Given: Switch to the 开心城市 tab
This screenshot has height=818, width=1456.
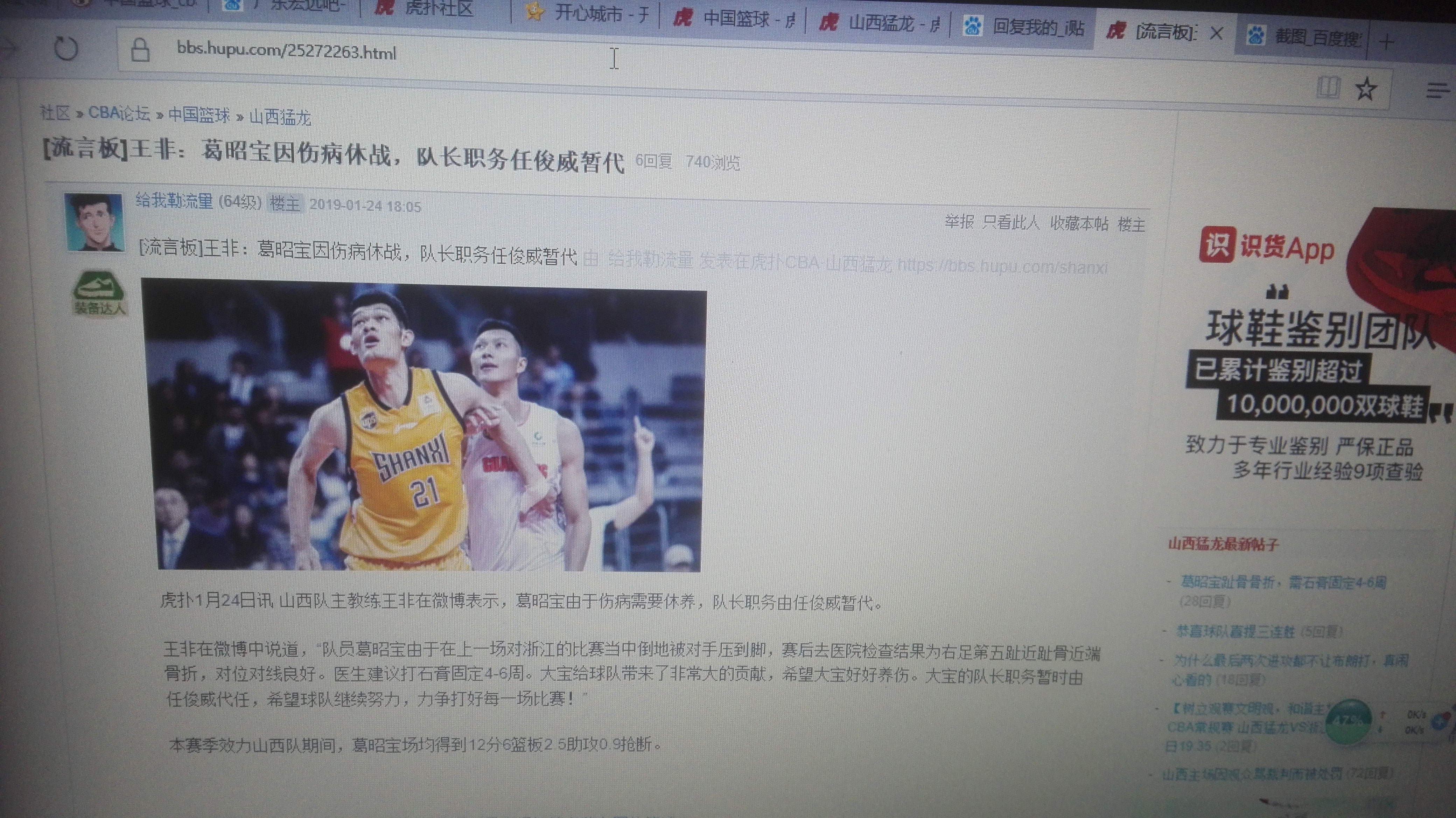Looking at the screenshot, I should click(588, 13).
